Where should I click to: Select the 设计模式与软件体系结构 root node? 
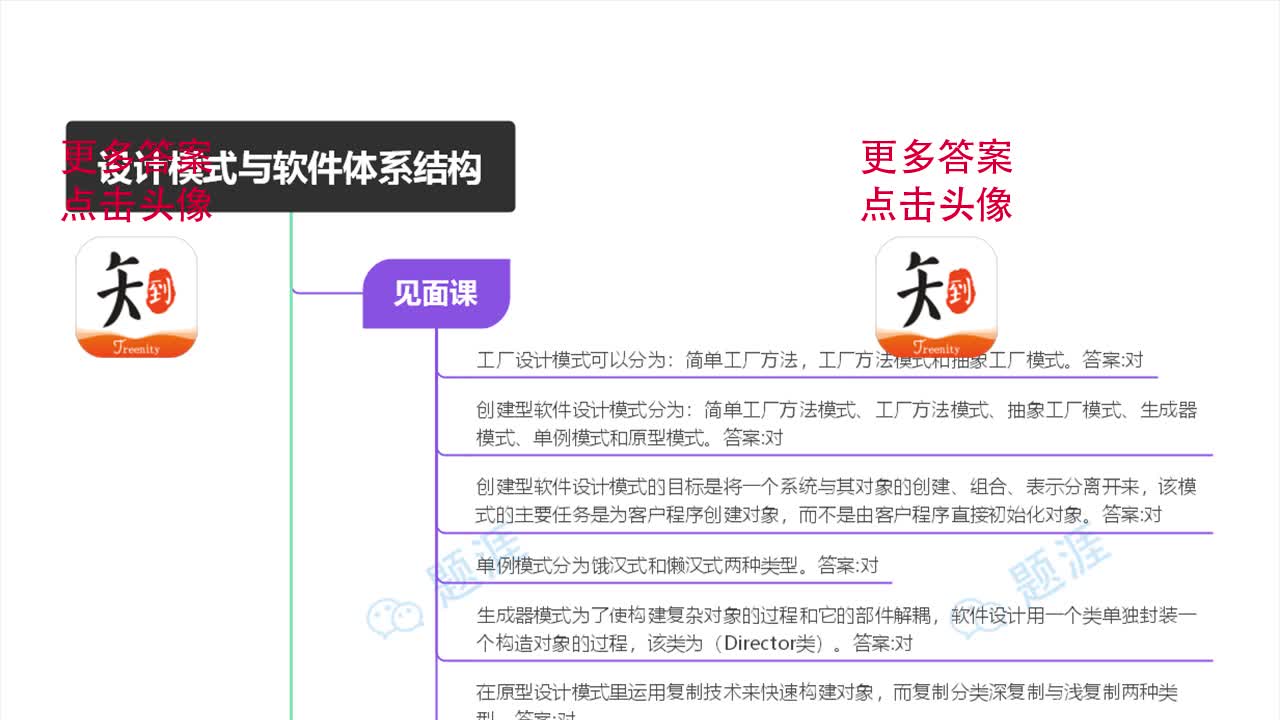[290, 167]
